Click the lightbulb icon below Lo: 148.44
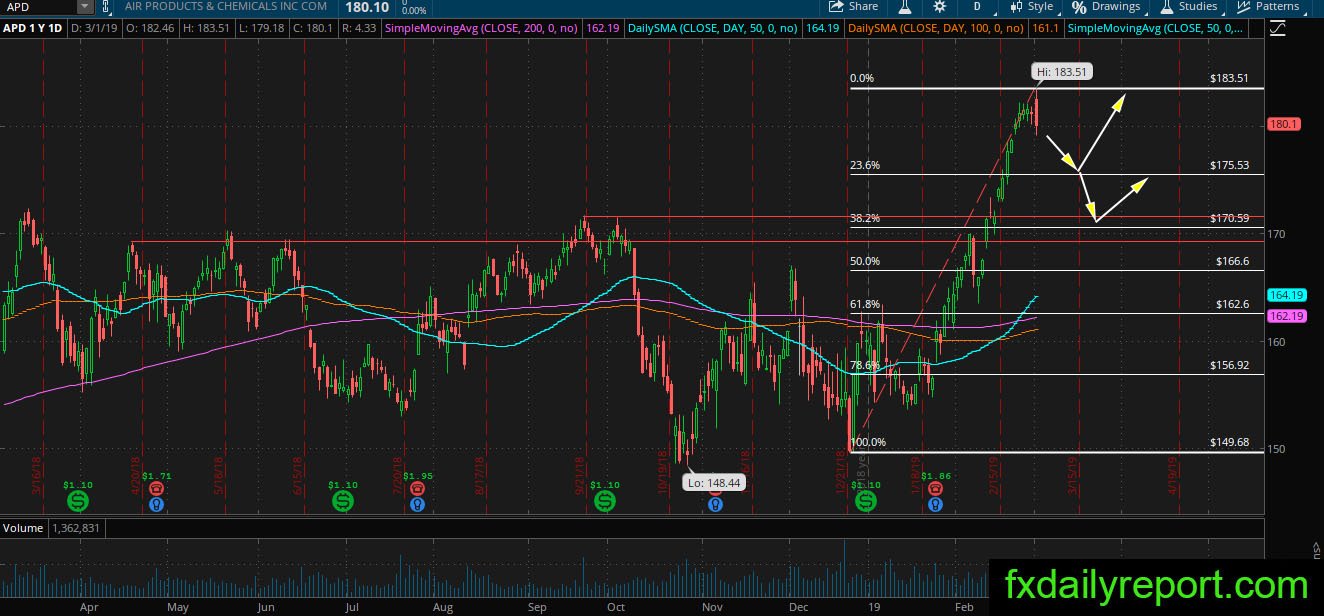 tap(715, 506)
